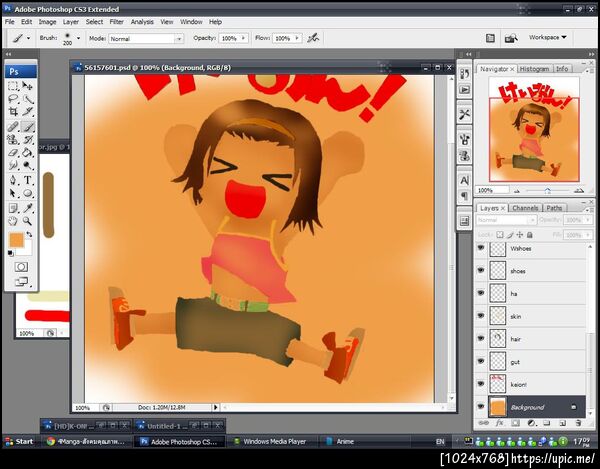Hide the shoes layer
This screenshot has height=469, width=600.
tap(481, 270)
